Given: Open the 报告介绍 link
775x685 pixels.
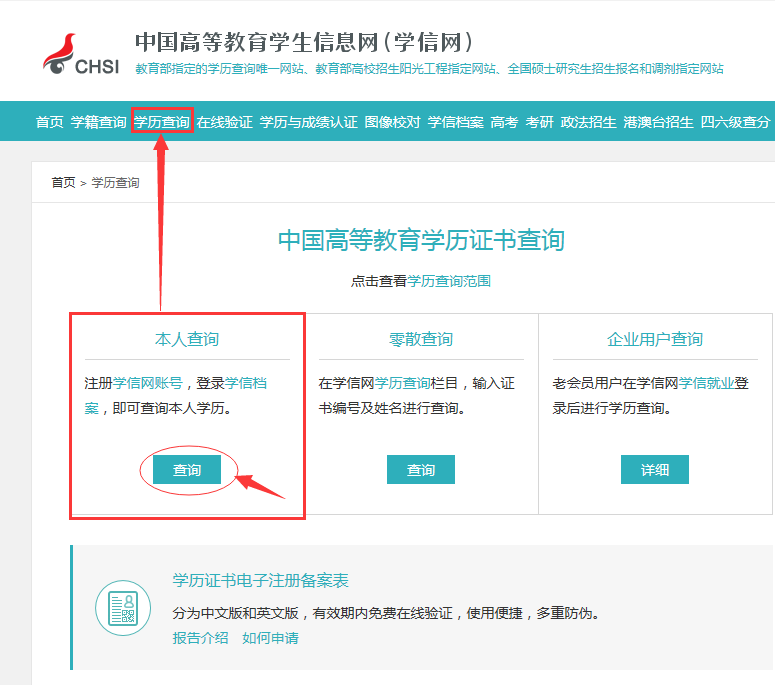Looking at the screenshot, I should pos(200,638).
